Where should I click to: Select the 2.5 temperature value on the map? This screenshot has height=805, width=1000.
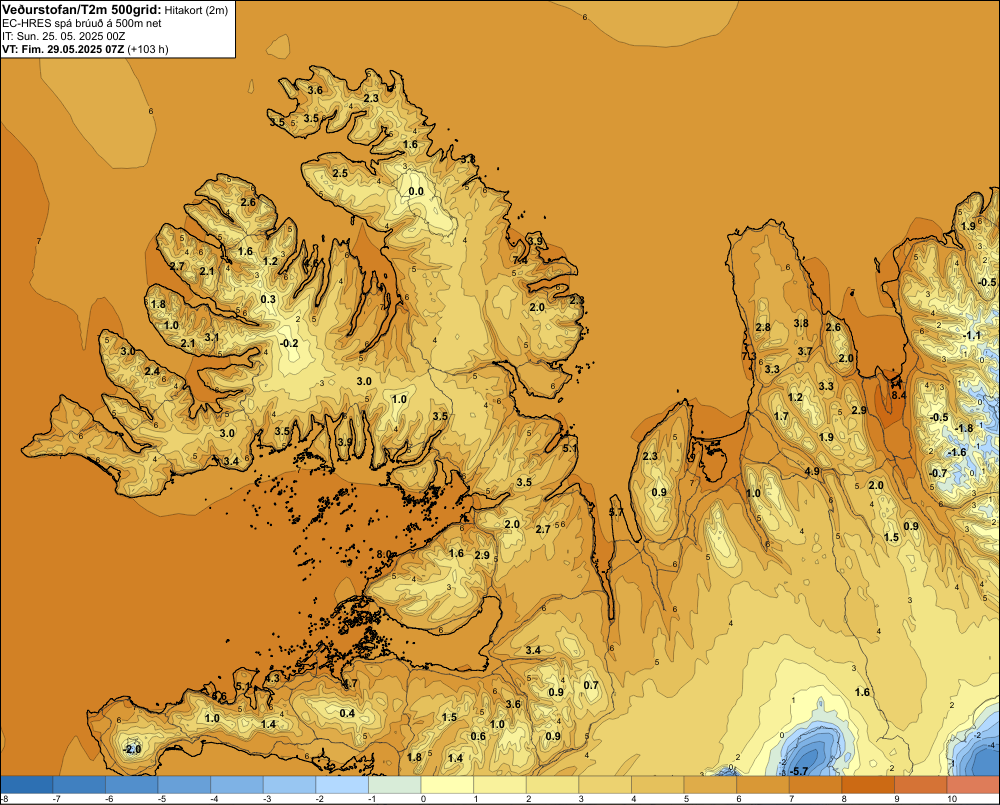[x=340, y=174]
